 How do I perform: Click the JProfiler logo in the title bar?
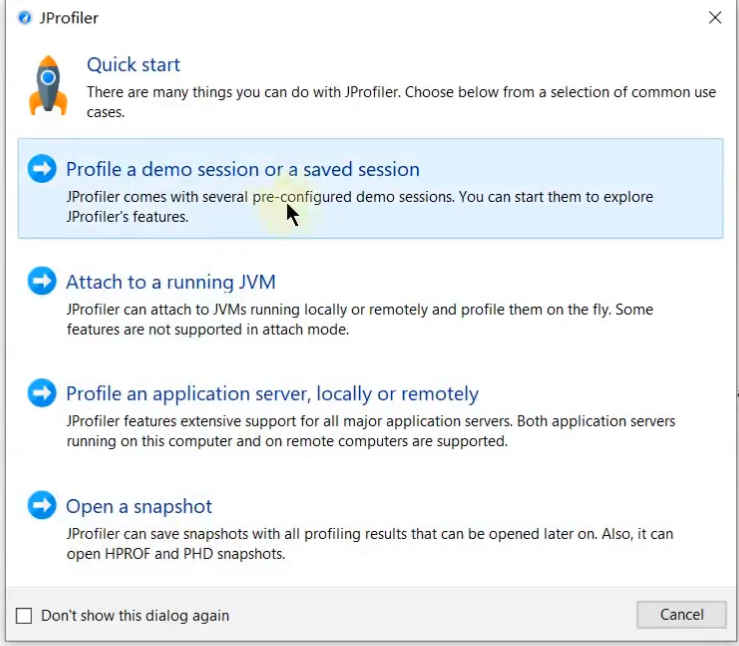(x=24, y=18)
